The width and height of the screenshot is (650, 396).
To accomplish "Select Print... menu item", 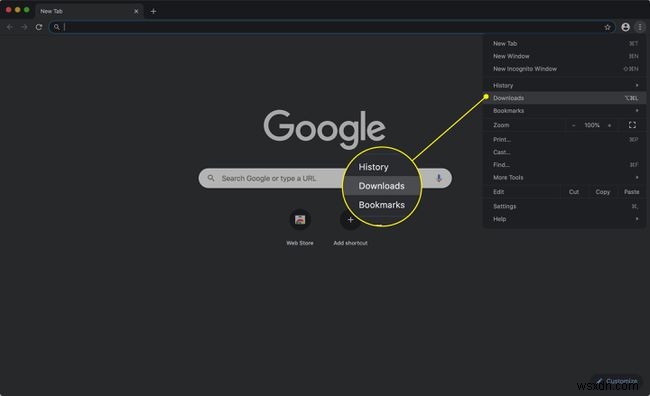I will click(x=565, y=140).
